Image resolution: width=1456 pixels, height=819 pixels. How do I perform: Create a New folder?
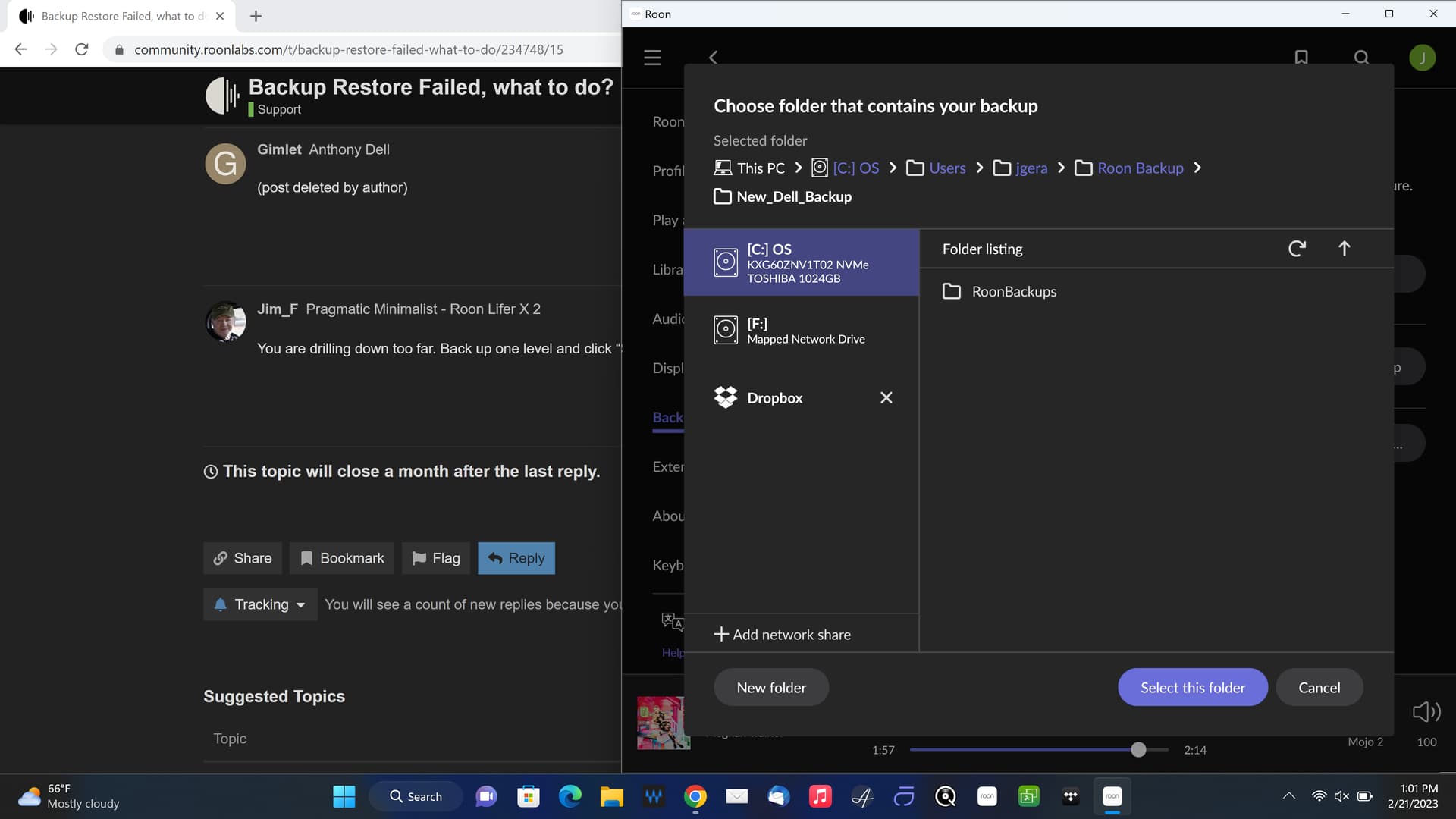771,688
